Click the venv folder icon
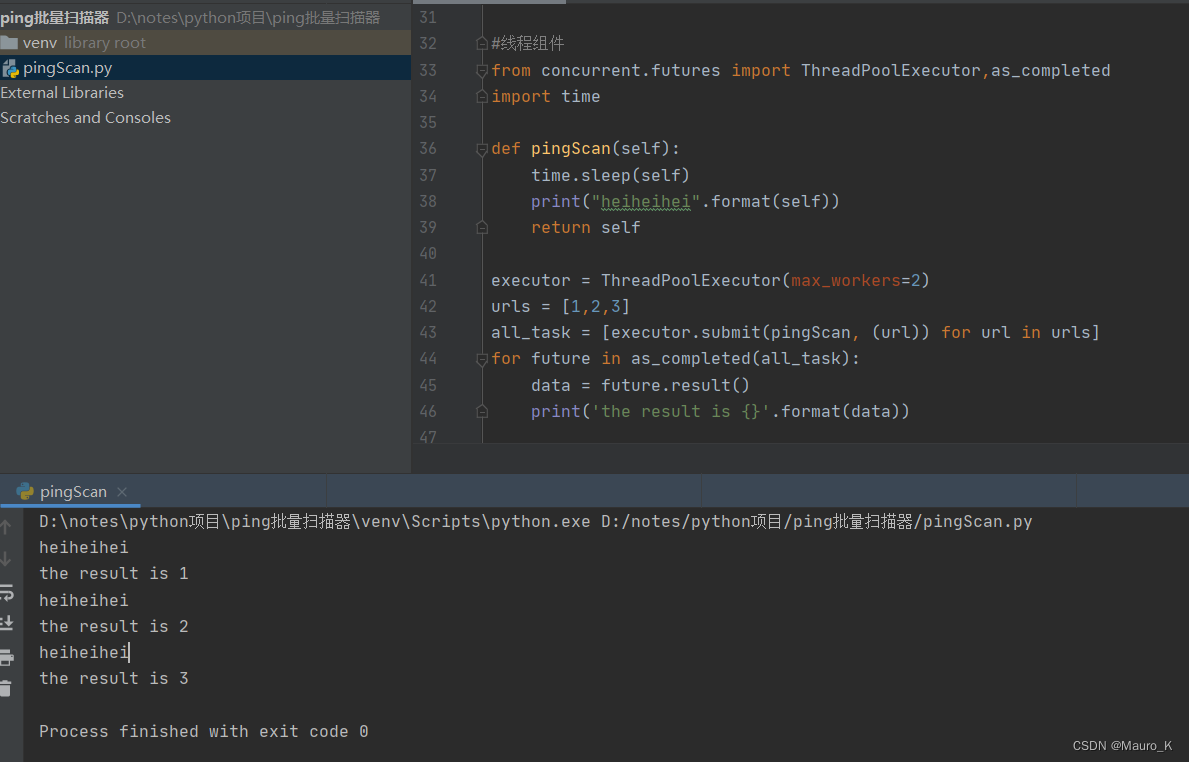This screenshot has height=762, width=1189. [x=9, y=42]
